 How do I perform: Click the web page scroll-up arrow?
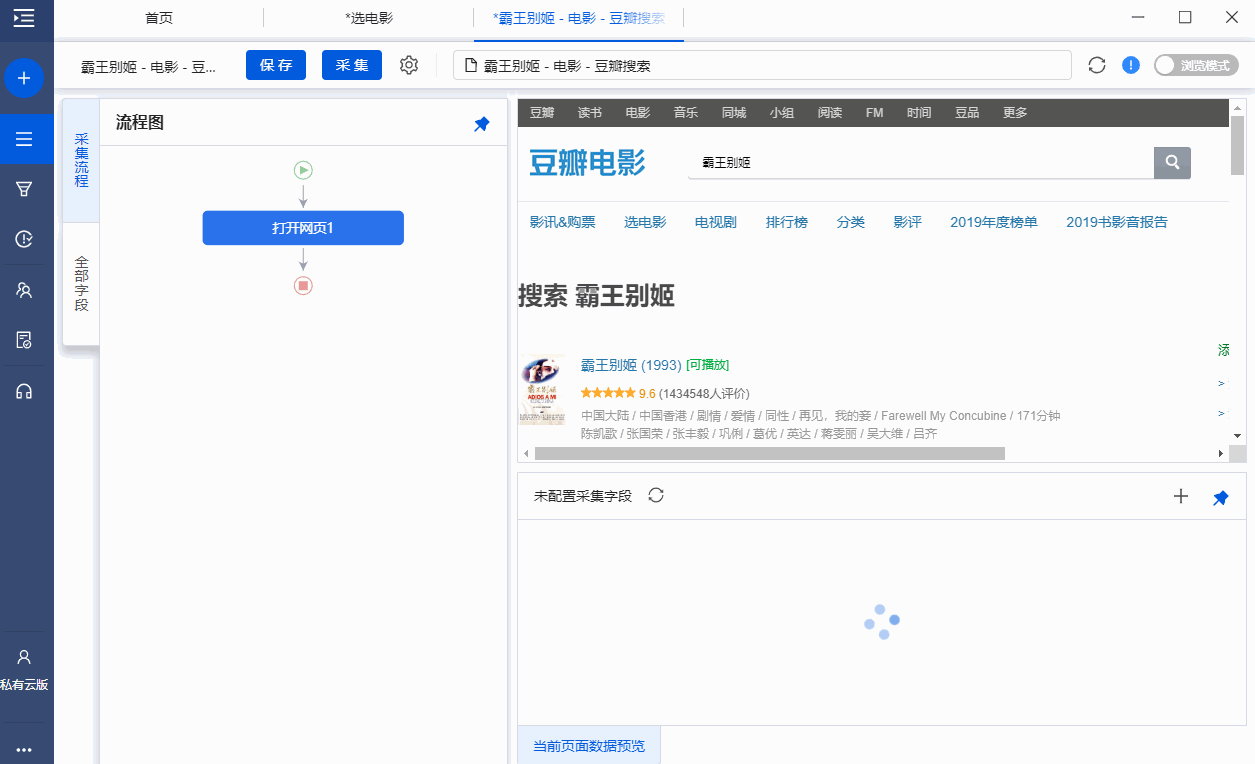pyautogui.click(x=1238, y=107)
